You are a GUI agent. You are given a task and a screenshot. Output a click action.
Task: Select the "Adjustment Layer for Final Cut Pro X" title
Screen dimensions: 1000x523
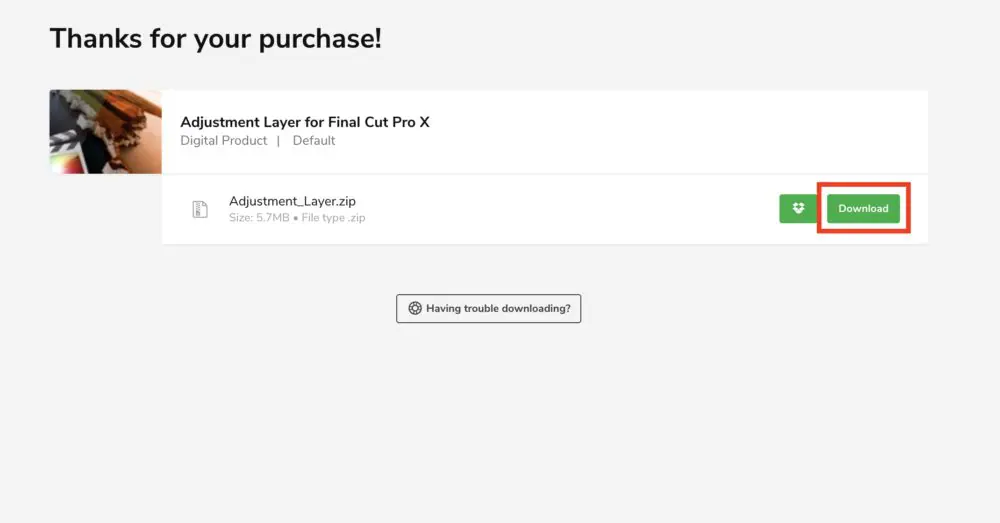tap(304, 122)
